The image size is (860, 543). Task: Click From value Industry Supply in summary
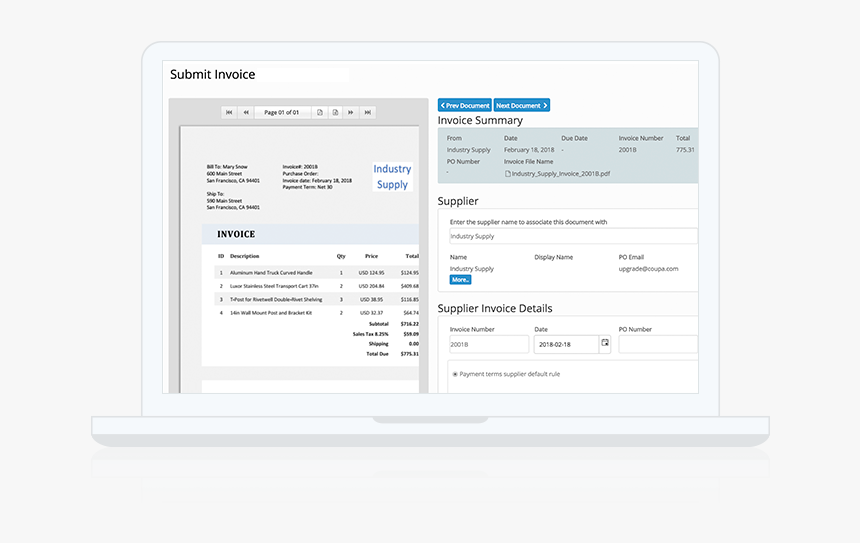468,150
